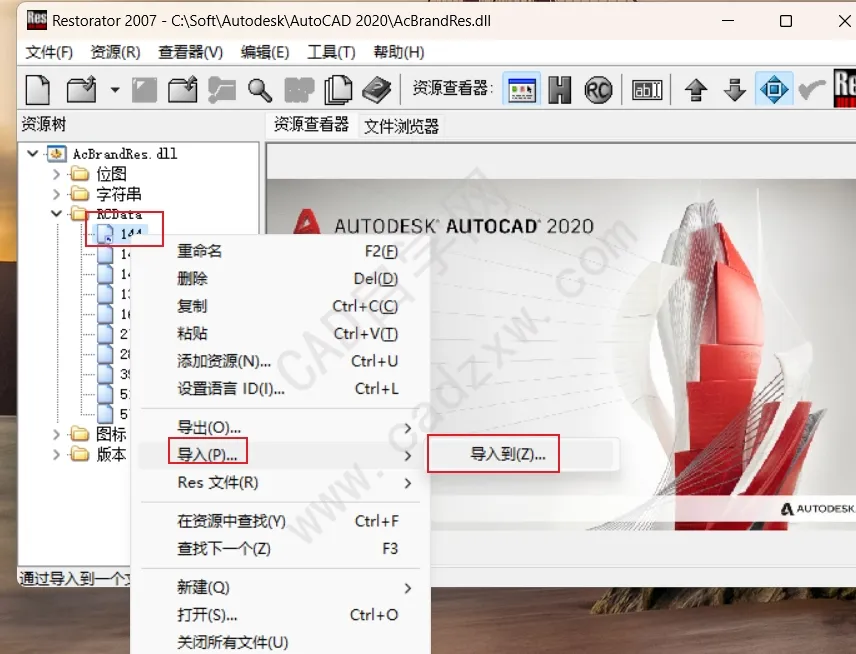This screenshot has height=654, width=856.
Task: Choose 关闭所有文件(U) in the context menu
Action: 280,642
